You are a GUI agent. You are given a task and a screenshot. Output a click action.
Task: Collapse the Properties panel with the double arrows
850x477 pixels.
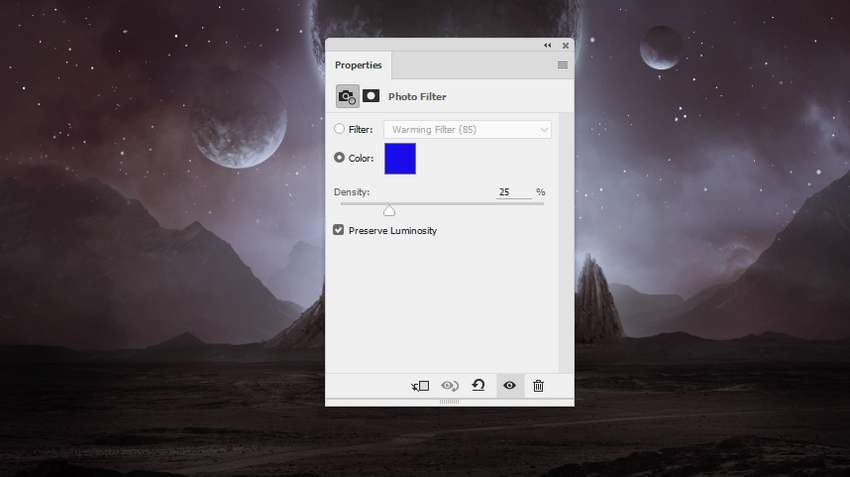548,46
